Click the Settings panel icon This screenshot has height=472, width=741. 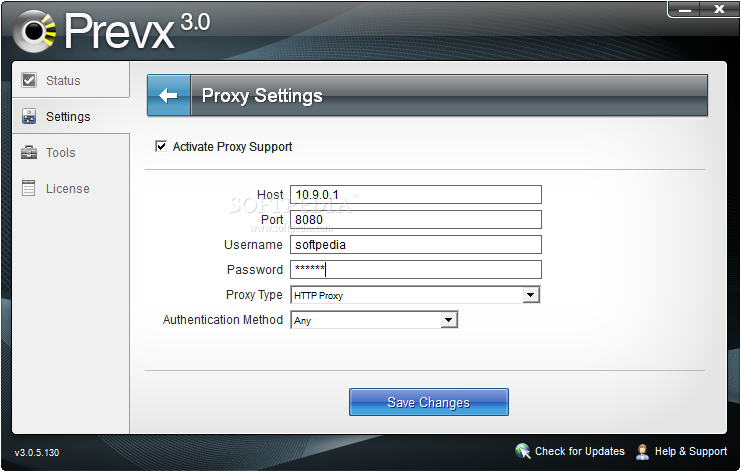coord(29,116)
